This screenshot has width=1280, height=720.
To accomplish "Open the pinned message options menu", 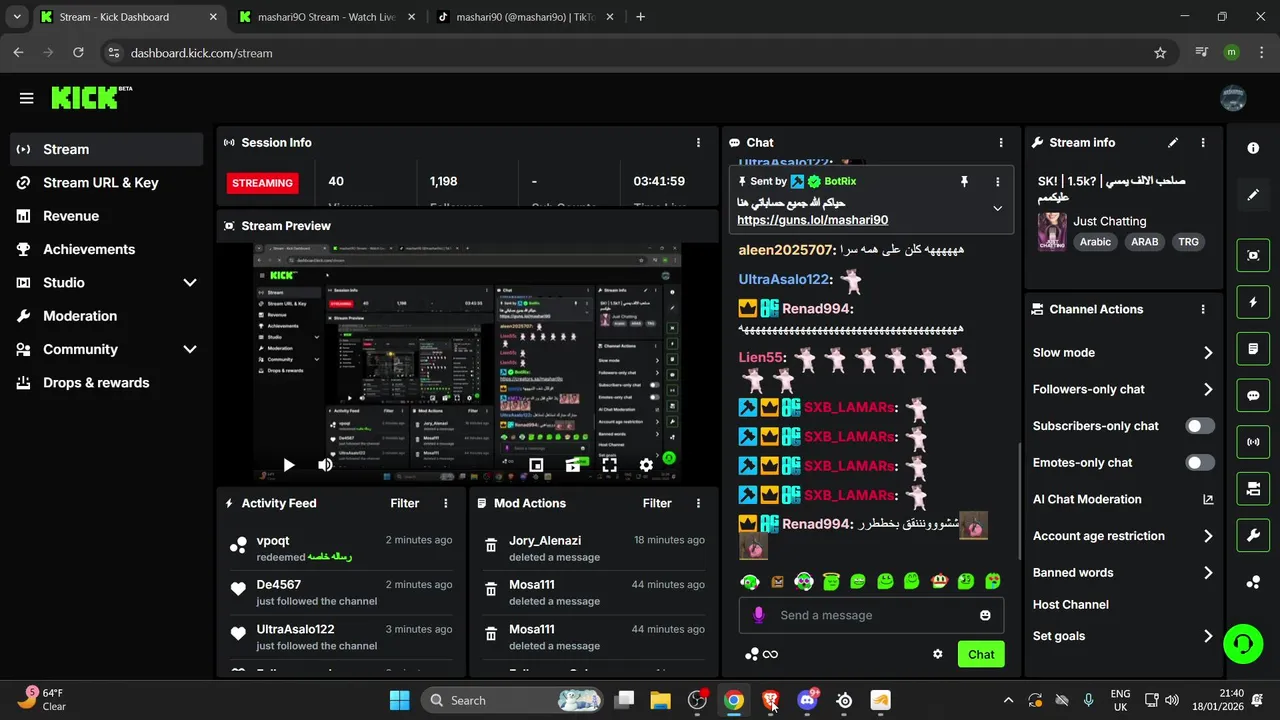I will tap(997, 182).
